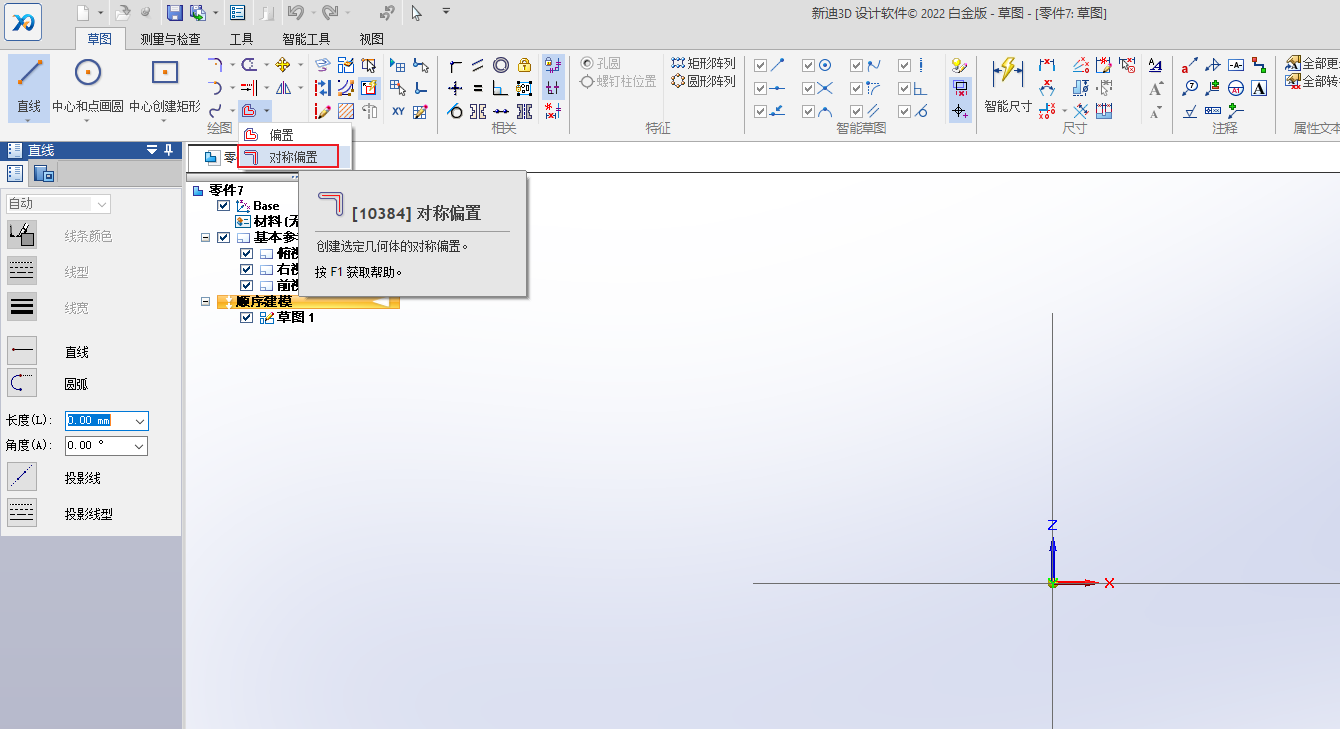Open the 长度(L) length dropdown arrow
1340x729 pixels.
point(139,421)
